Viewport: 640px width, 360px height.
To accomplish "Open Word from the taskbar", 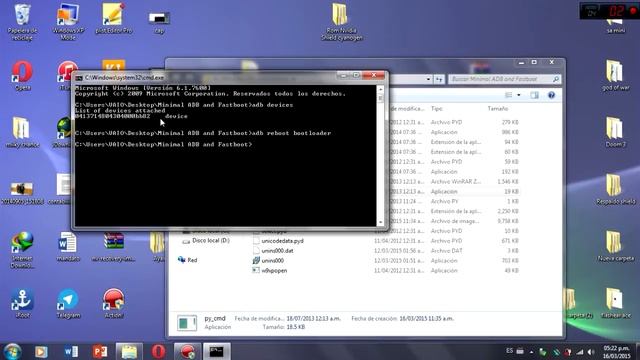I will point(71,351).
